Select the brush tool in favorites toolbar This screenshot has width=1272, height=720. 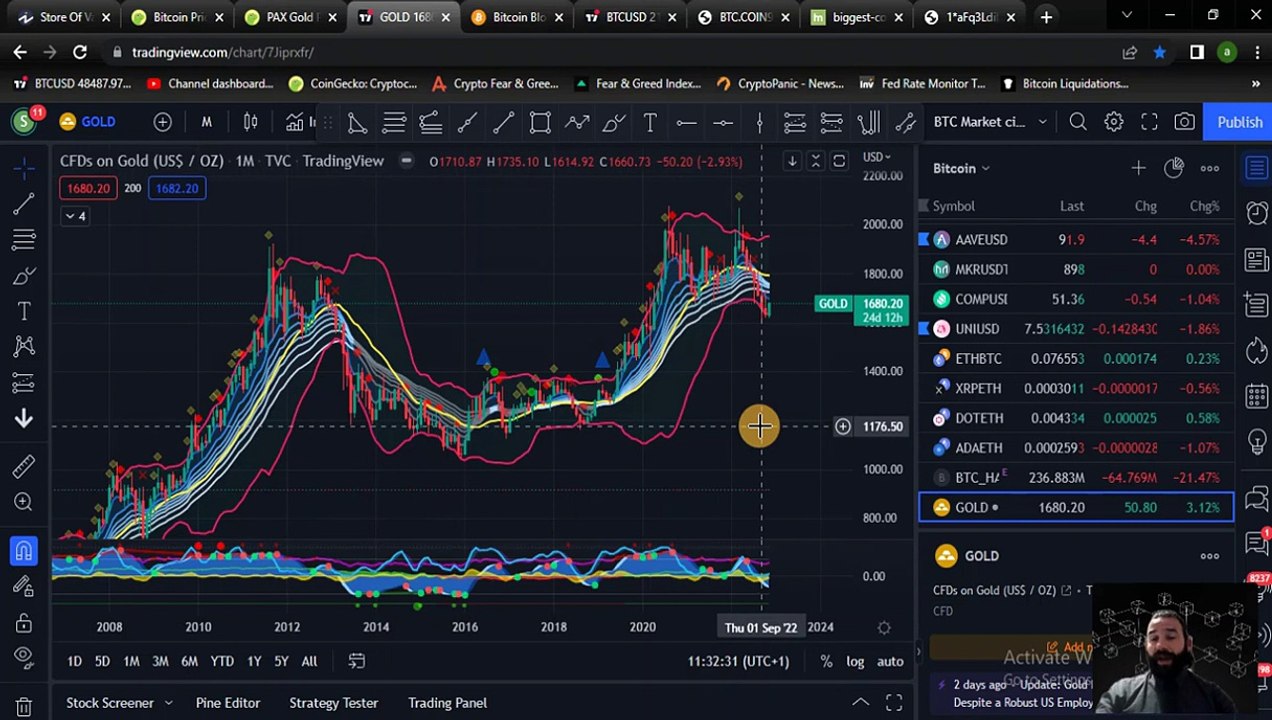[613, 122]
